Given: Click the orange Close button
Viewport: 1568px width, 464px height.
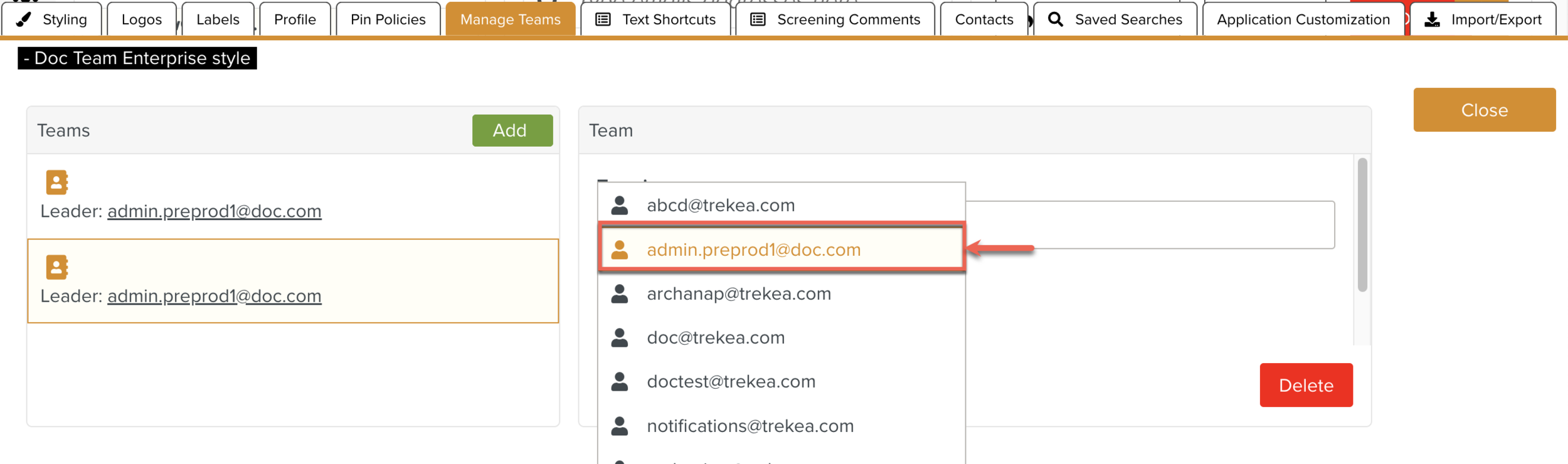Looking at the screenshot, I should [x=1484, y=110].
